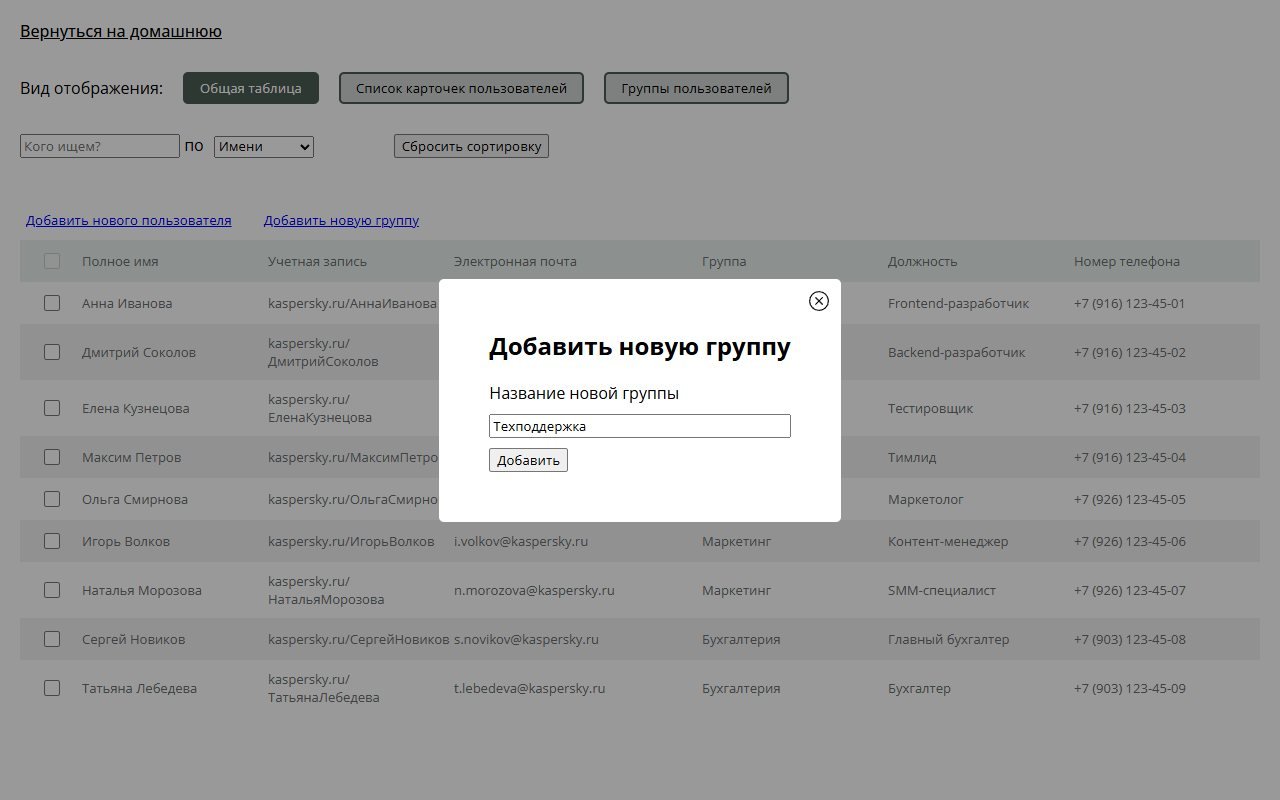The width and height of the screenshot is (1280, 800).
Task: Click account kaspersky.ru/СергейНовиков
Action: 358,639
